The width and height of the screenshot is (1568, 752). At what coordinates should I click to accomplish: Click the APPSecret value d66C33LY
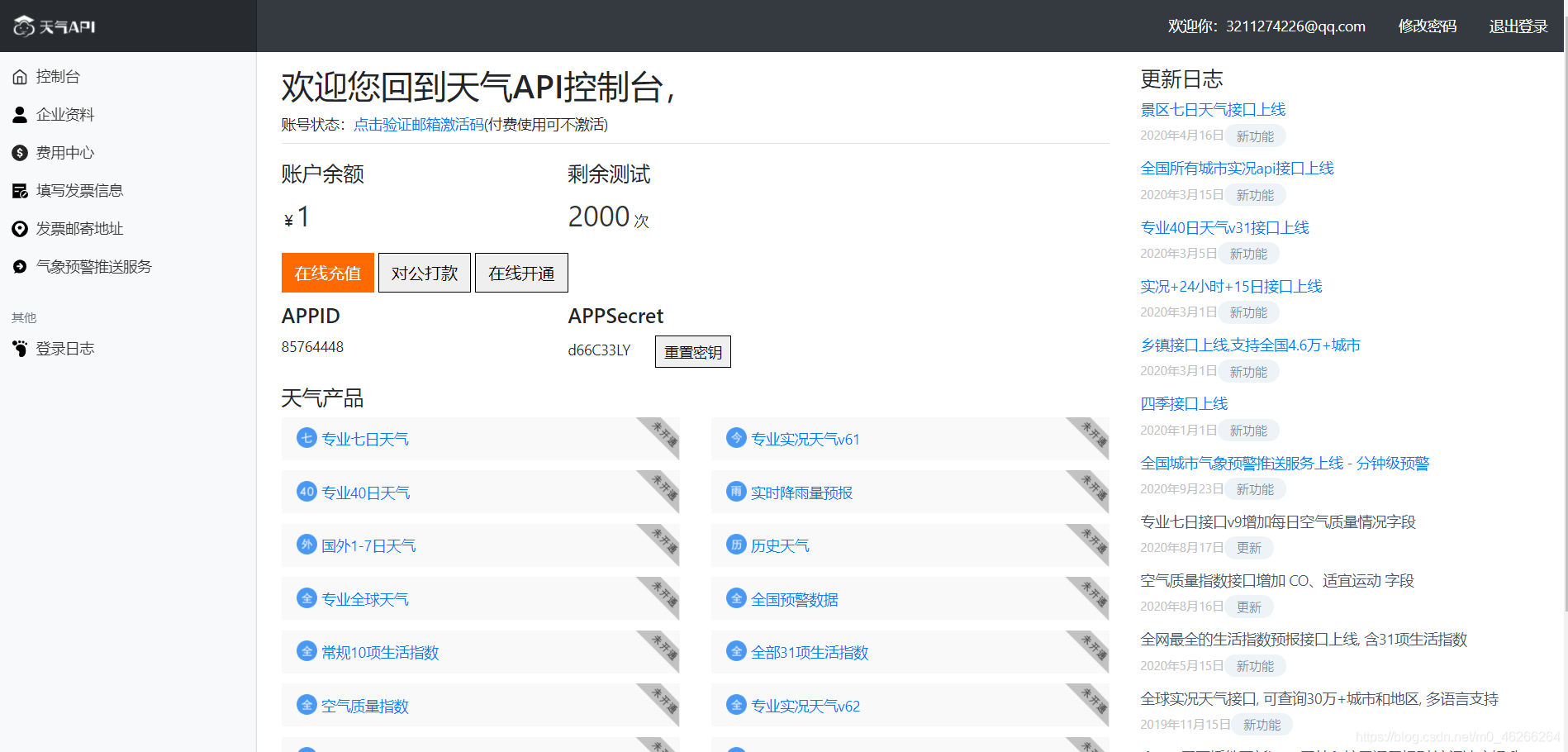(599, 350)
